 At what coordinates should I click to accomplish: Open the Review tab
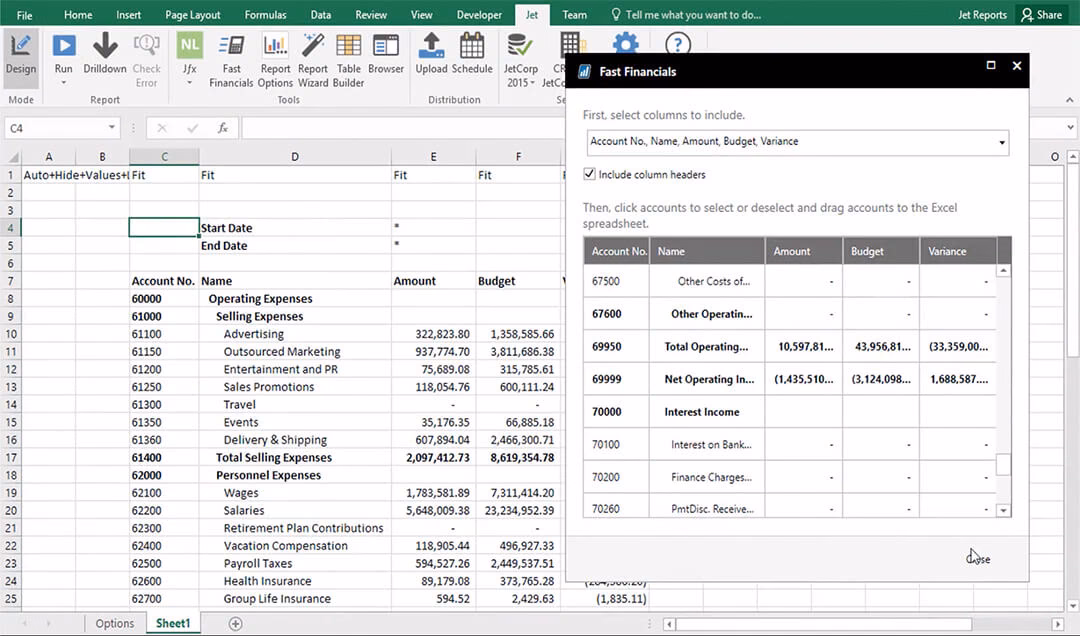click(x=371, y=14)
